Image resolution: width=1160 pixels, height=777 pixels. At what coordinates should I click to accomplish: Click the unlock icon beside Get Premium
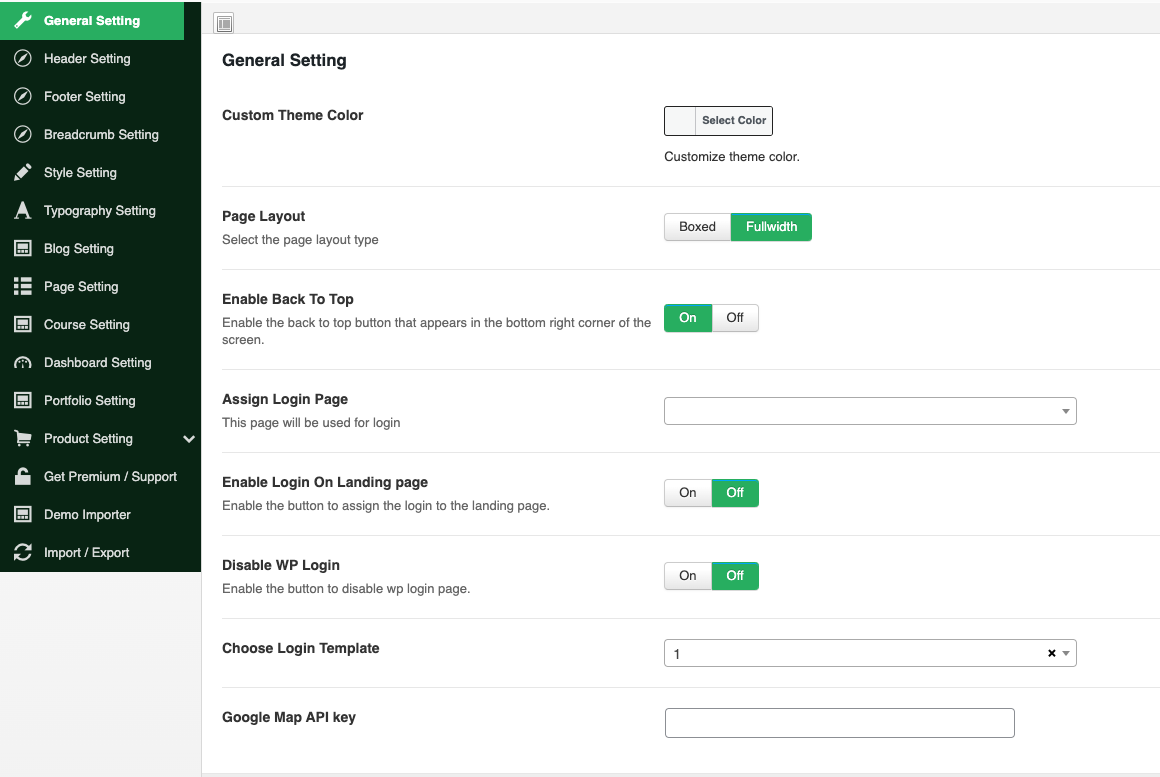23,476
